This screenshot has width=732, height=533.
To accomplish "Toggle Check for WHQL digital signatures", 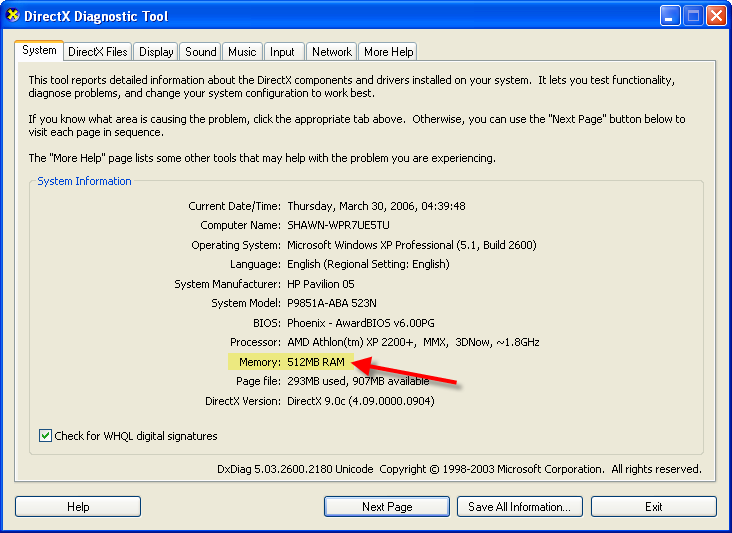I will [45, 435].
